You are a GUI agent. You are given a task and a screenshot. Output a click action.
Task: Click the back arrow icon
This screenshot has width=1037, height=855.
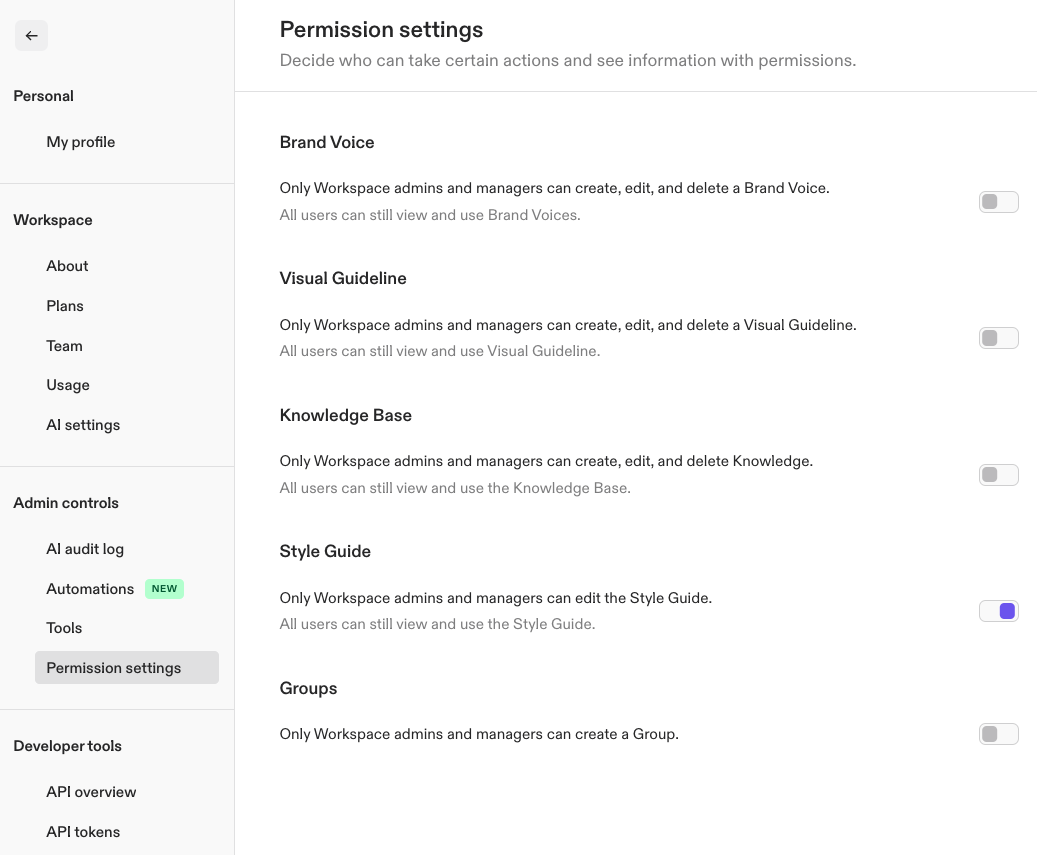pyautogui.click(x=31, y=36)
